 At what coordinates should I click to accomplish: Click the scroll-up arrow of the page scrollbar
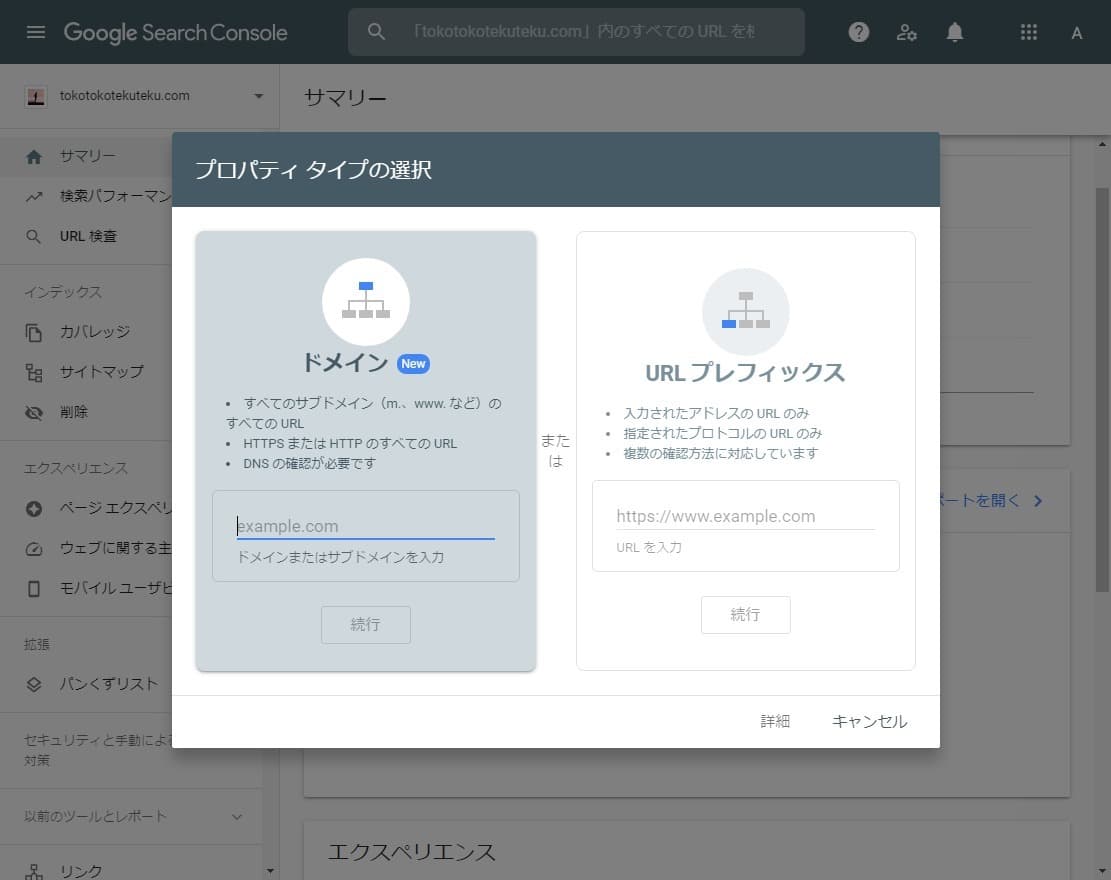[x=1102, y=144]
